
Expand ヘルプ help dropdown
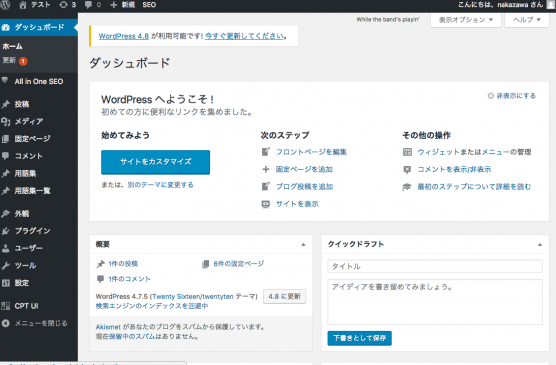coord(527,20)
